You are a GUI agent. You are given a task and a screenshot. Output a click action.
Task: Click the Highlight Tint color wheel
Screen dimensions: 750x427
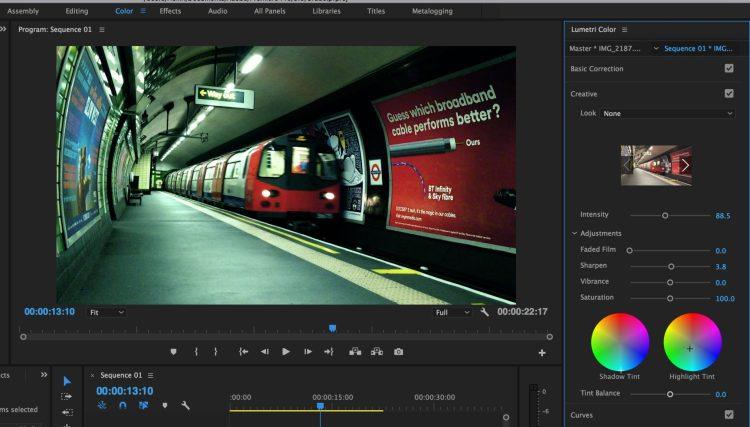point(692,342)
